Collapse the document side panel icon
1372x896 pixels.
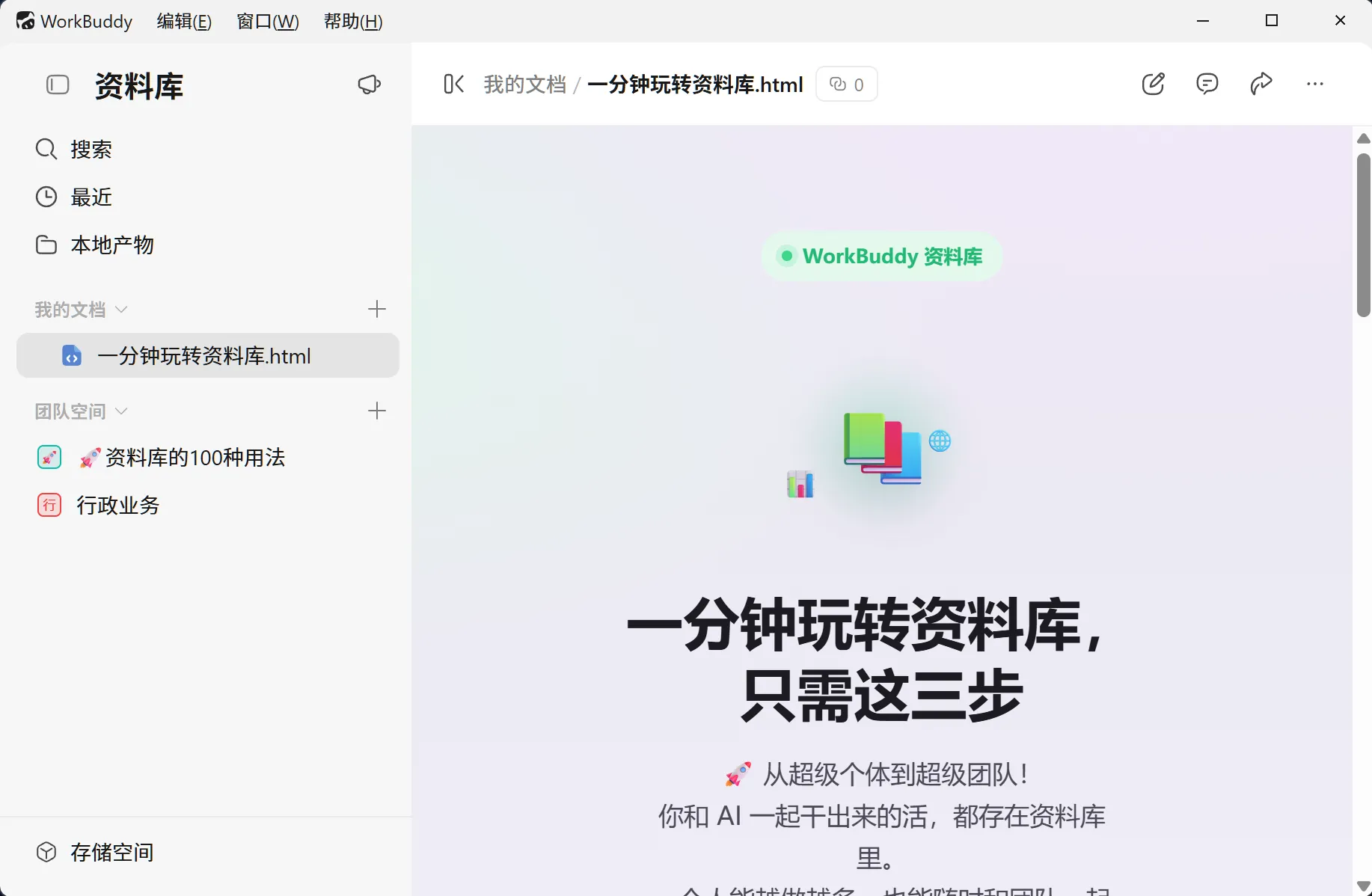[454, 84]
